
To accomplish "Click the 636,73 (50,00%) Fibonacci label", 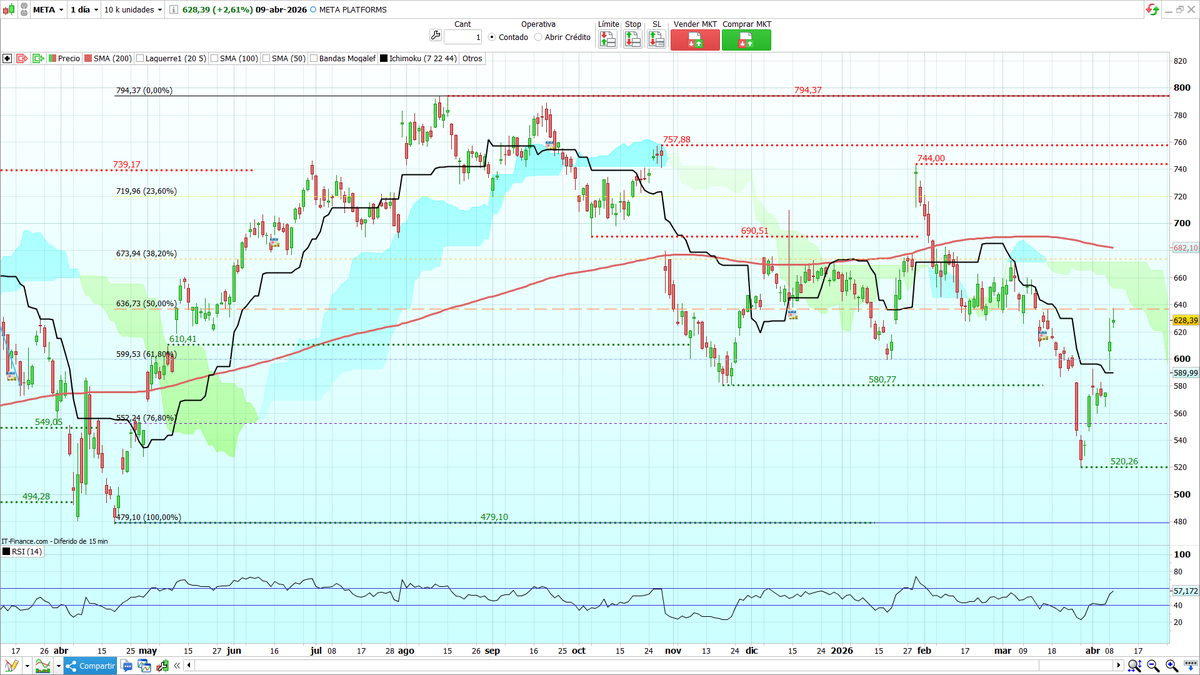I will (x=146, y=304).
